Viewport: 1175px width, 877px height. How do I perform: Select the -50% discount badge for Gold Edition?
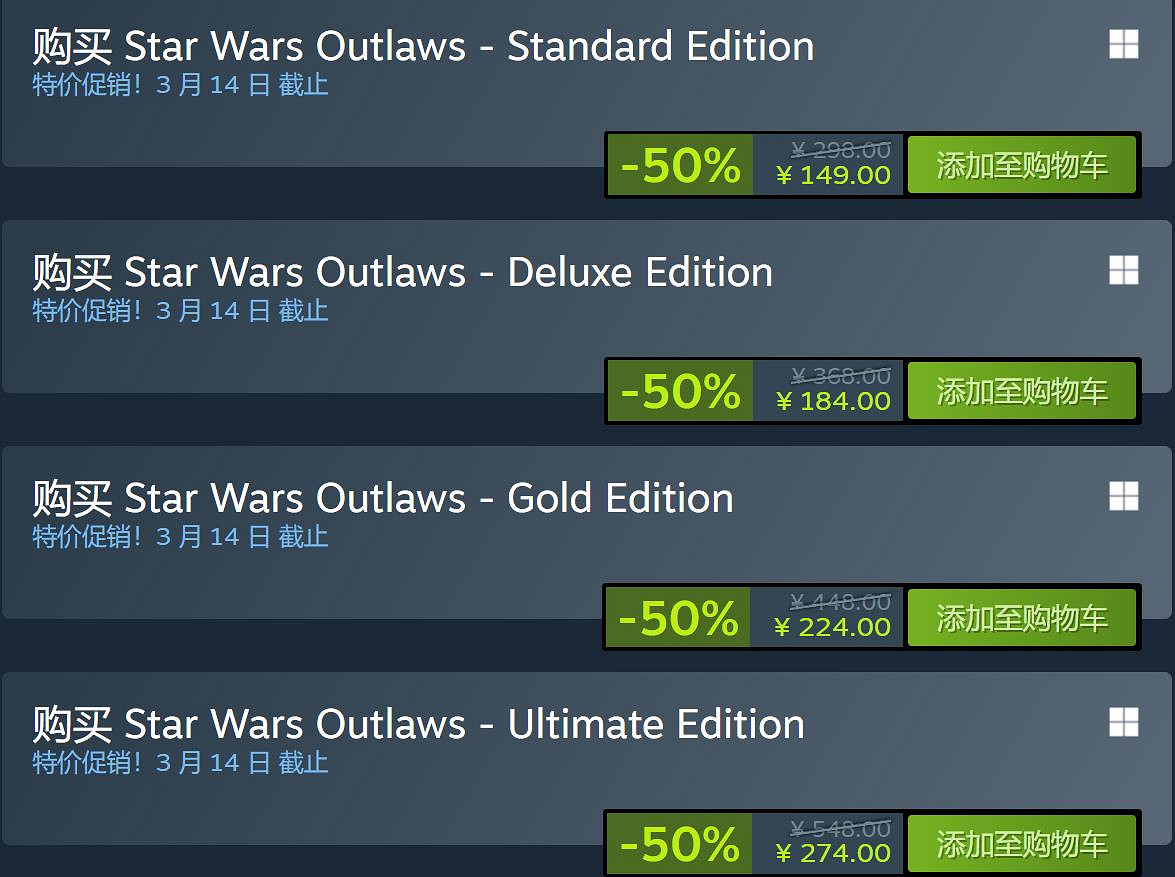pos(678,618)
